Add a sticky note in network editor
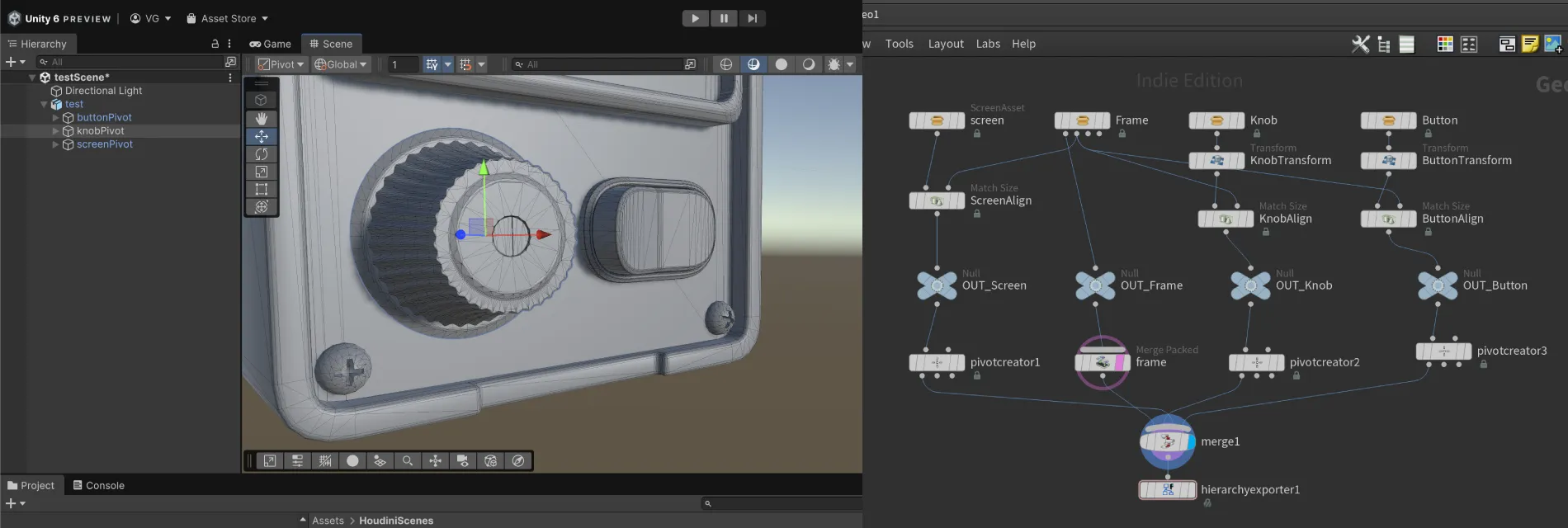The image size is (1568, 528). (x=1529, y=45)
